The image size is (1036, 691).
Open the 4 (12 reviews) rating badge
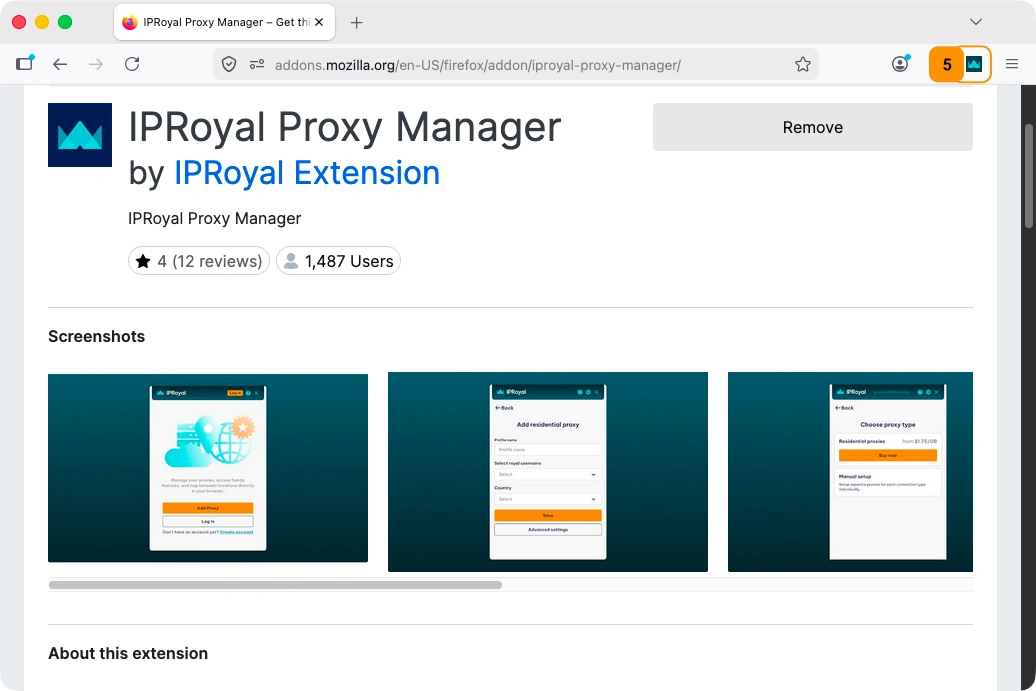click(199, 261)
